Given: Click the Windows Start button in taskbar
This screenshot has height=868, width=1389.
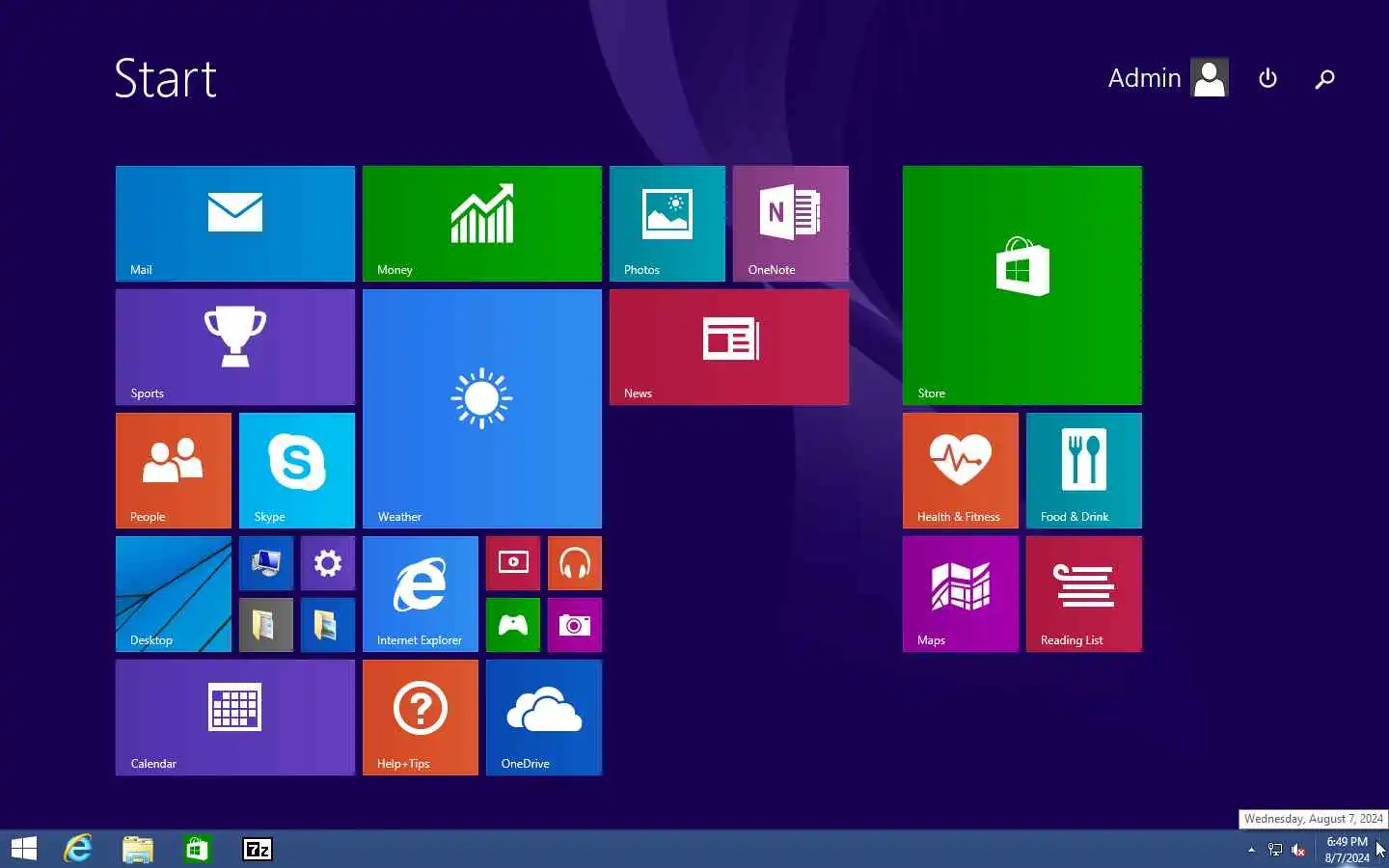Looking at the screenshot, I should (x=24, y=849).
